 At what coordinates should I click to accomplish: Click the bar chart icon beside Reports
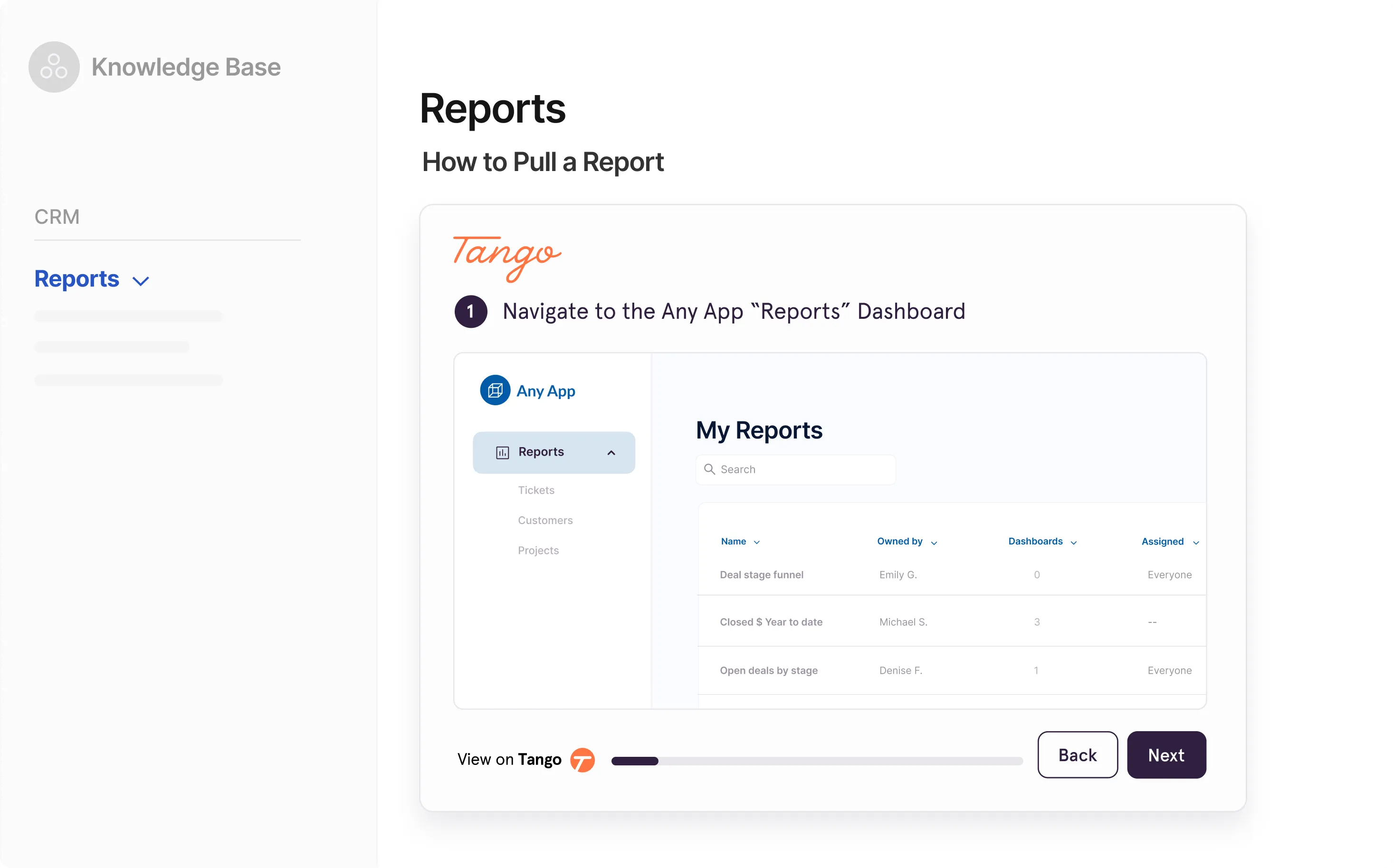(x=502, y=452)
